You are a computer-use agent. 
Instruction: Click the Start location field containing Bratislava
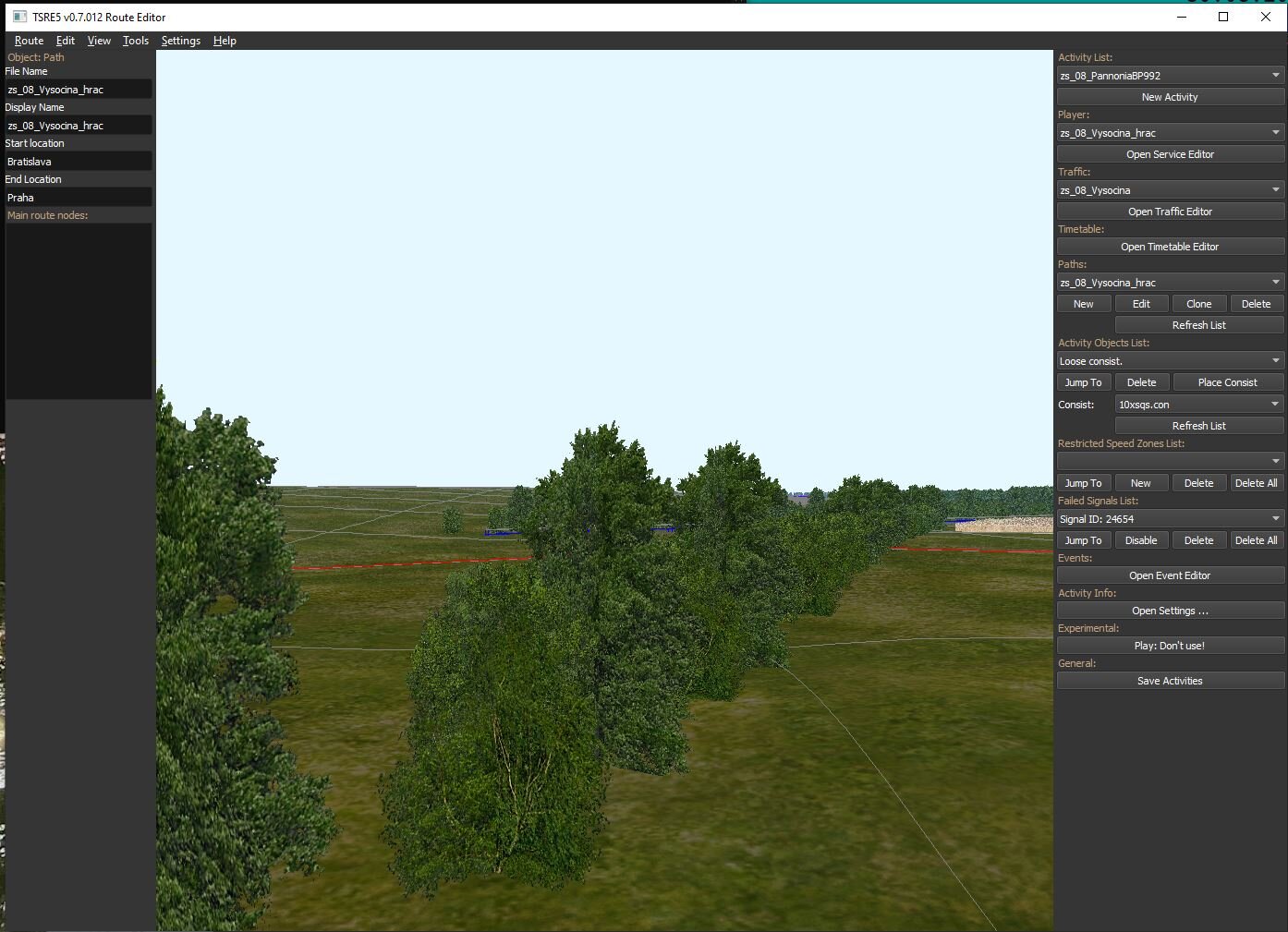pyautogui.click(x=79, y=162)
